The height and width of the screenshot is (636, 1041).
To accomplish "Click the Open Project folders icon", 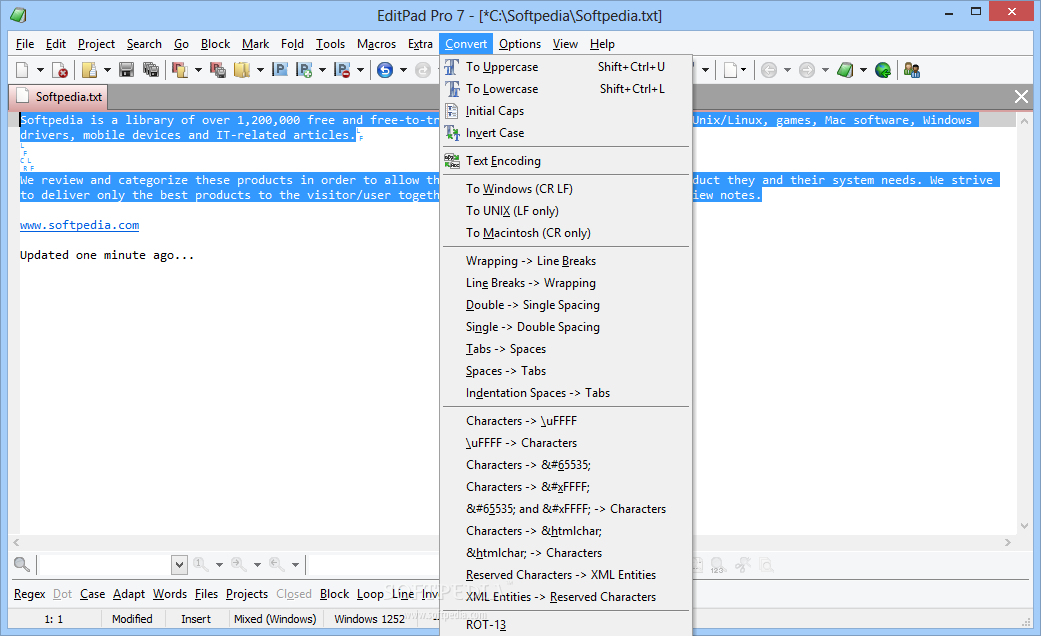I will 242,70.
